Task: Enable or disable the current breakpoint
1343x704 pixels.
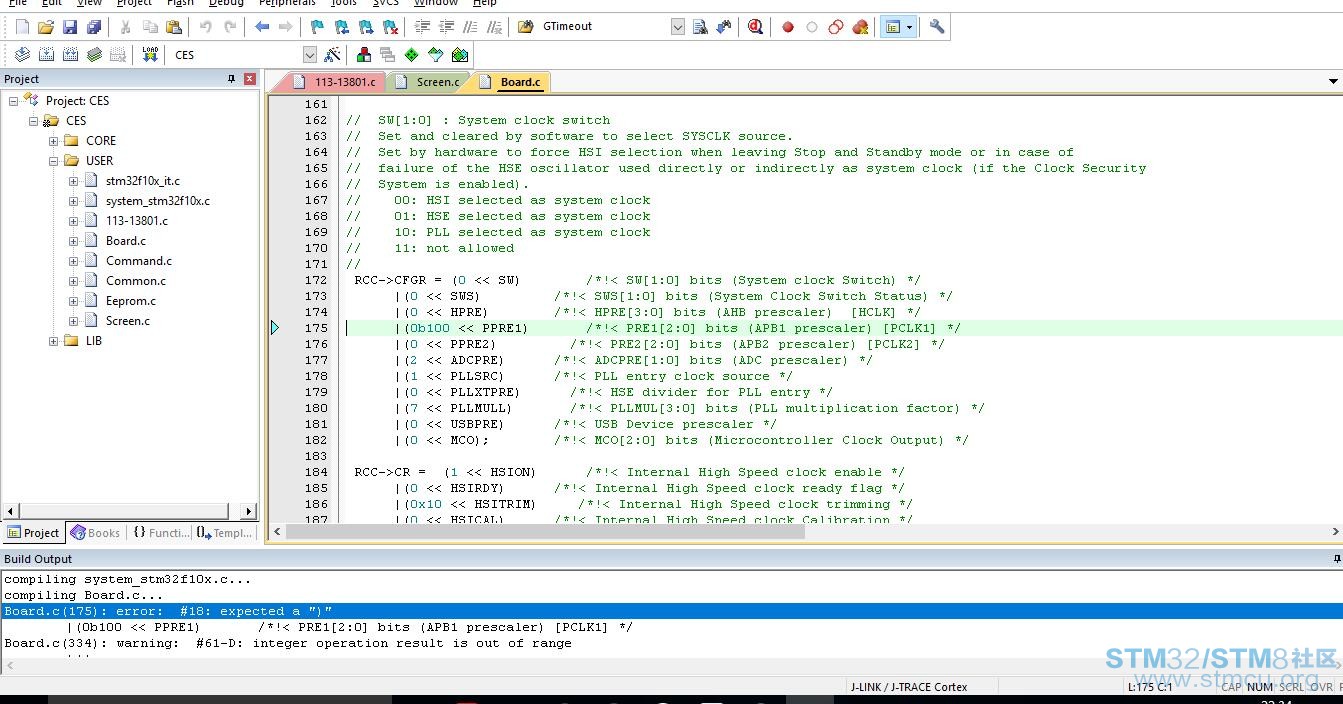Action: (812, 27)
